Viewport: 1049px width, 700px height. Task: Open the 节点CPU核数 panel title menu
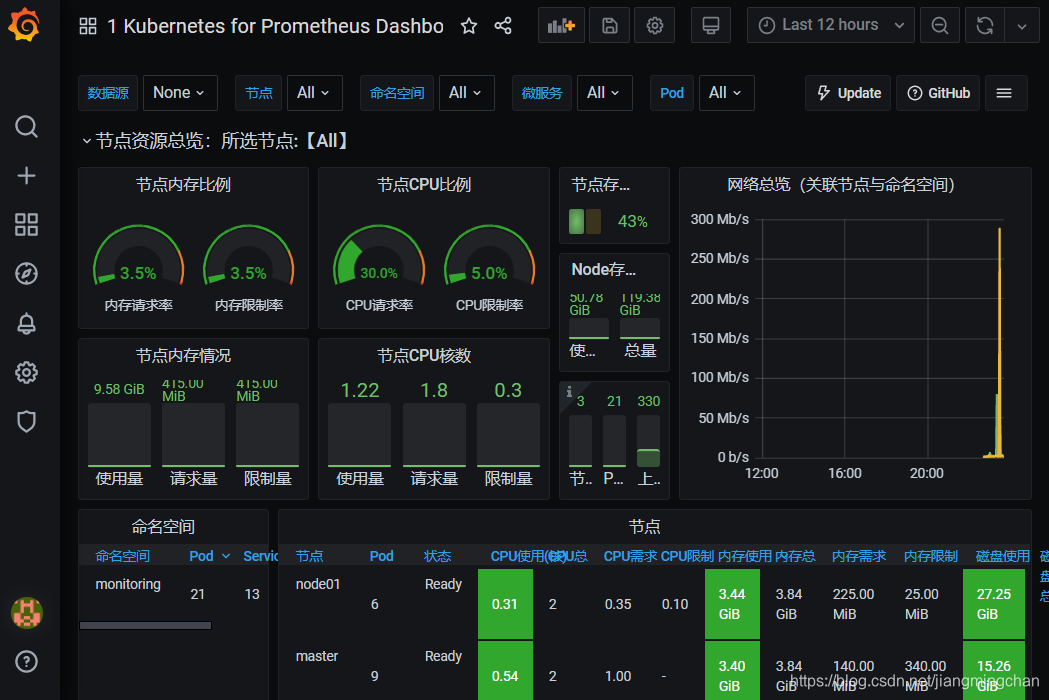click(424, 355)
